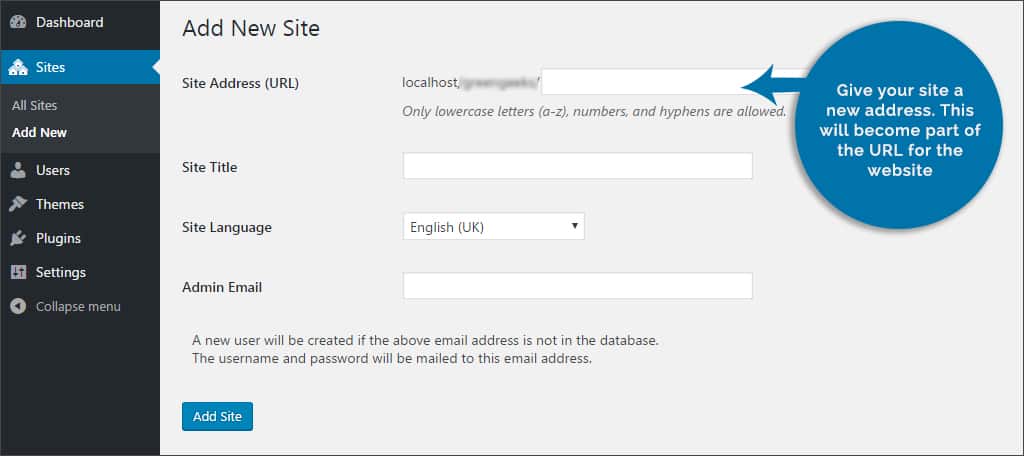1024x456 pixels.
Task: Open the Users menu
Action: pos(53,170)
